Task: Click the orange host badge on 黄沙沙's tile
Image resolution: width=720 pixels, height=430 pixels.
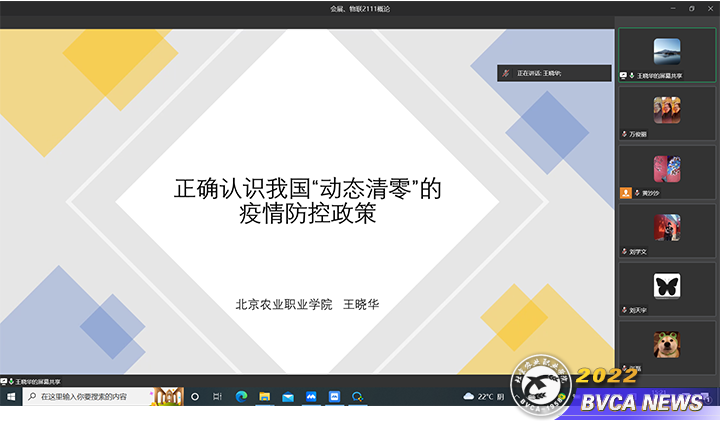Action: click(626, 192)
